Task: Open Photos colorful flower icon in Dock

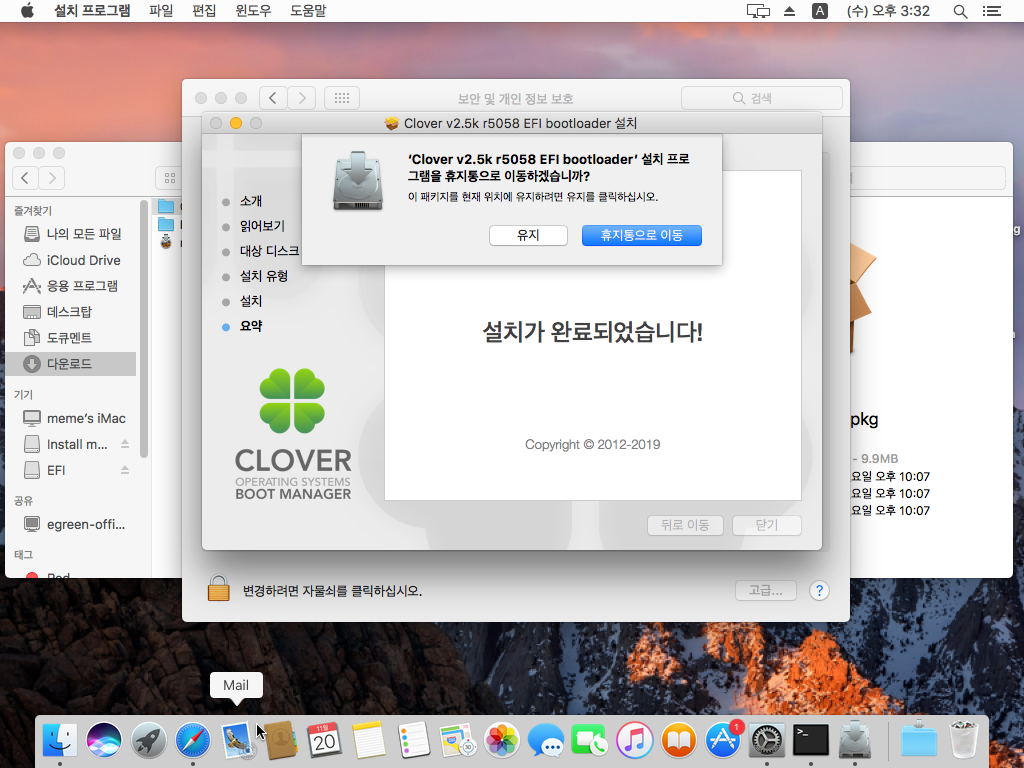Action: (502, 741)
